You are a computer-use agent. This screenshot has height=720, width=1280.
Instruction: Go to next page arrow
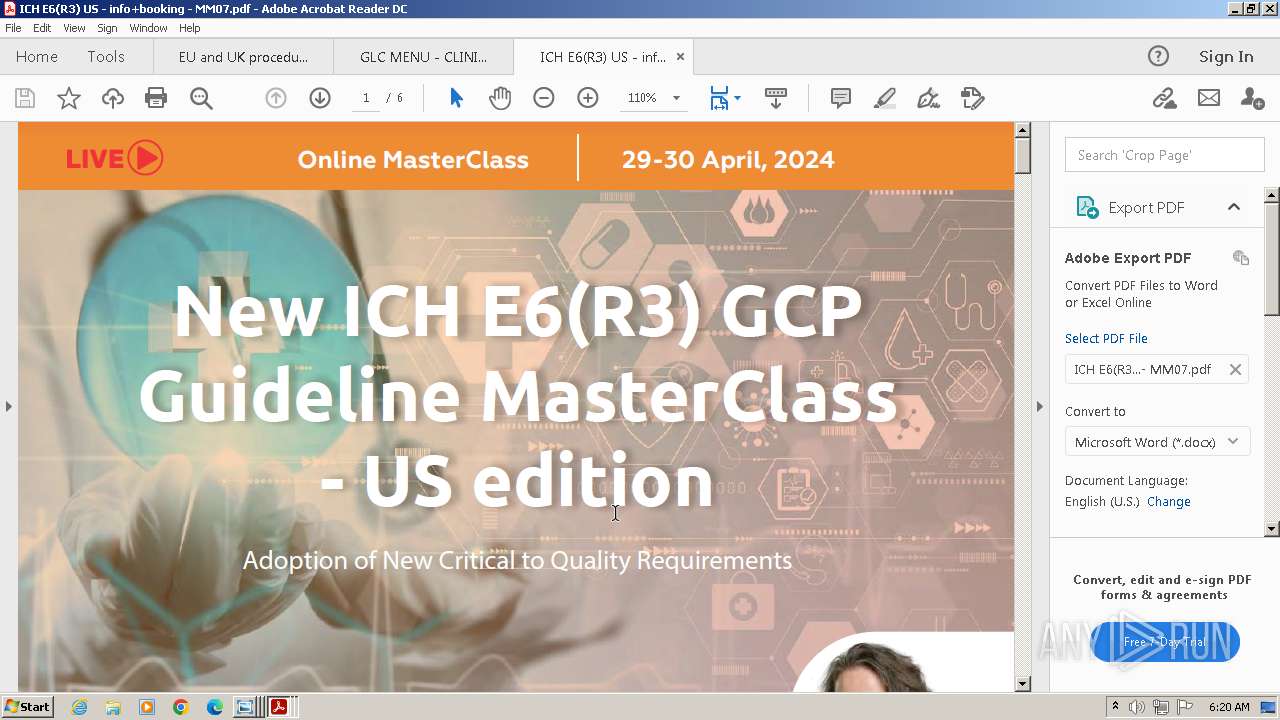320,98
